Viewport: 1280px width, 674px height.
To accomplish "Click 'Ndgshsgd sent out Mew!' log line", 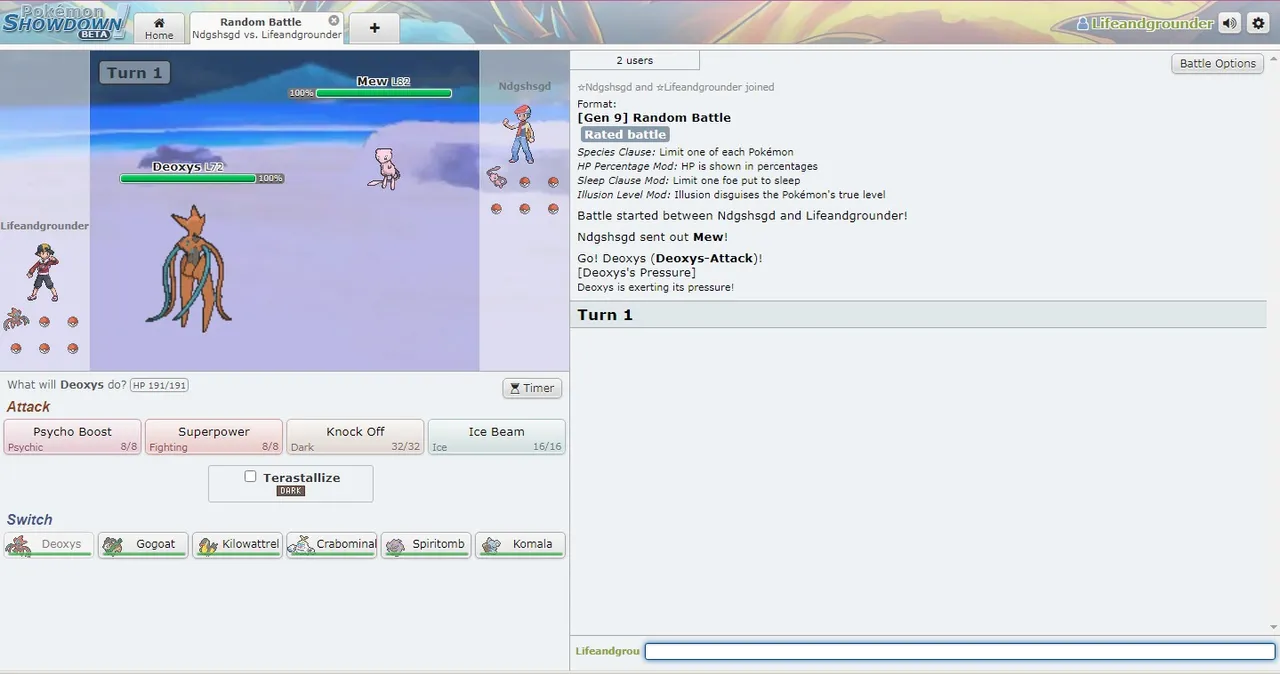I will [x=653, y=237].
